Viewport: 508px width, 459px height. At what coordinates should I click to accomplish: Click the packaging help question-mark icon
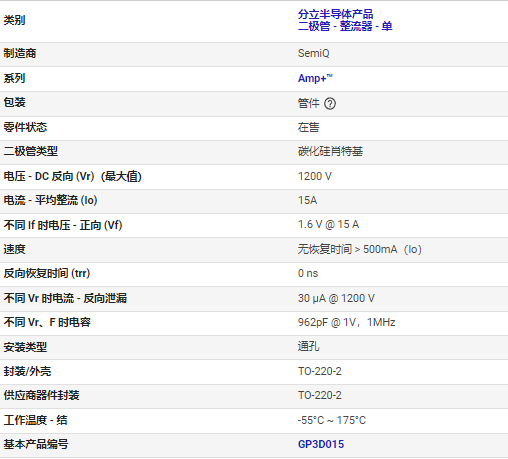pyautogui.click(x=330, y=104)
